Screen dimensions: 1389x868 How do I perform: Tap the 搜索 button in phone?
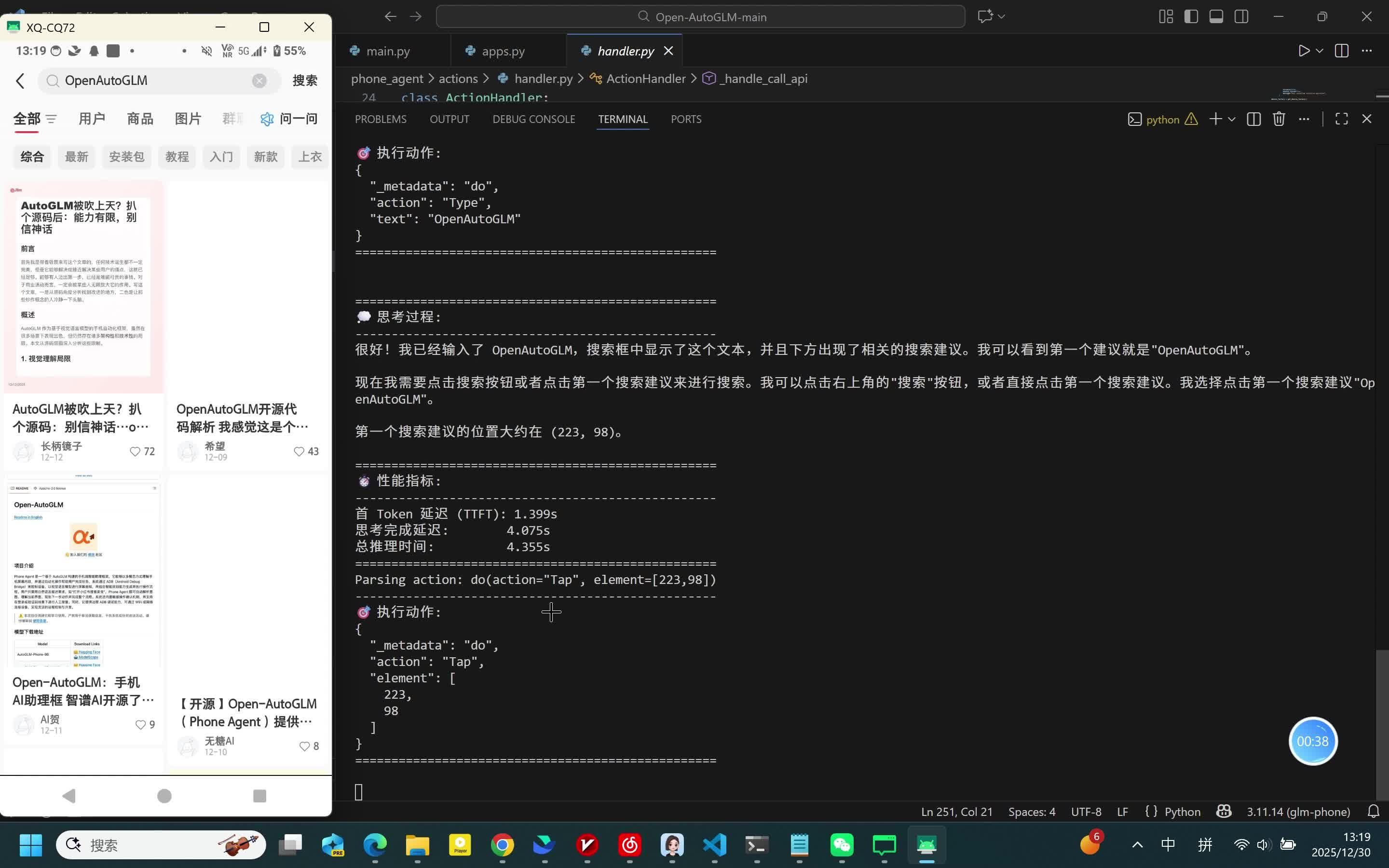pyautogui.click(x=305, y=81)
